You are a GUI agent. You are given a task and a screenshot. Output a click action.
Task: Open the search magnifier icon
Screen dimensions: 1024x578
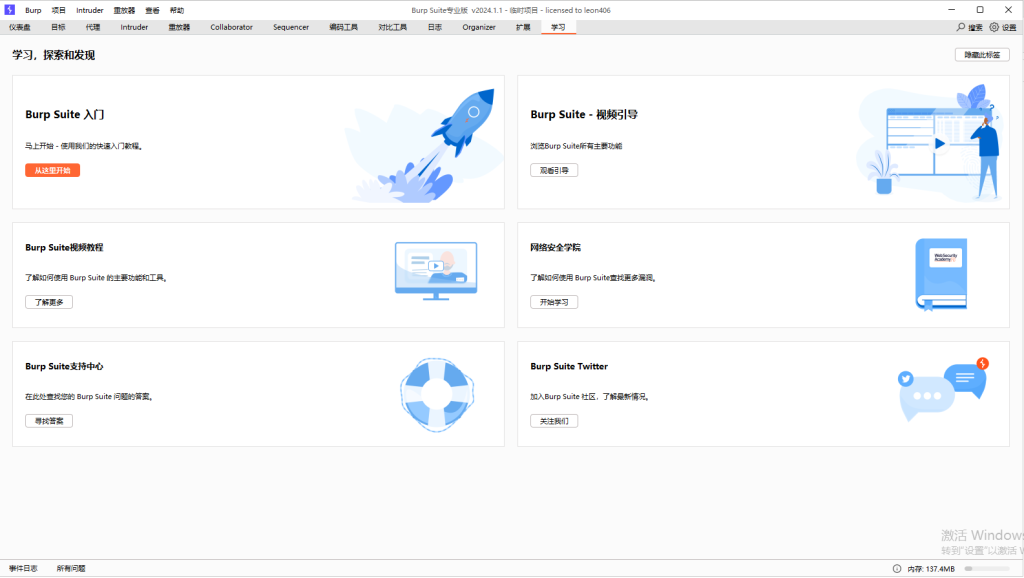961,27
